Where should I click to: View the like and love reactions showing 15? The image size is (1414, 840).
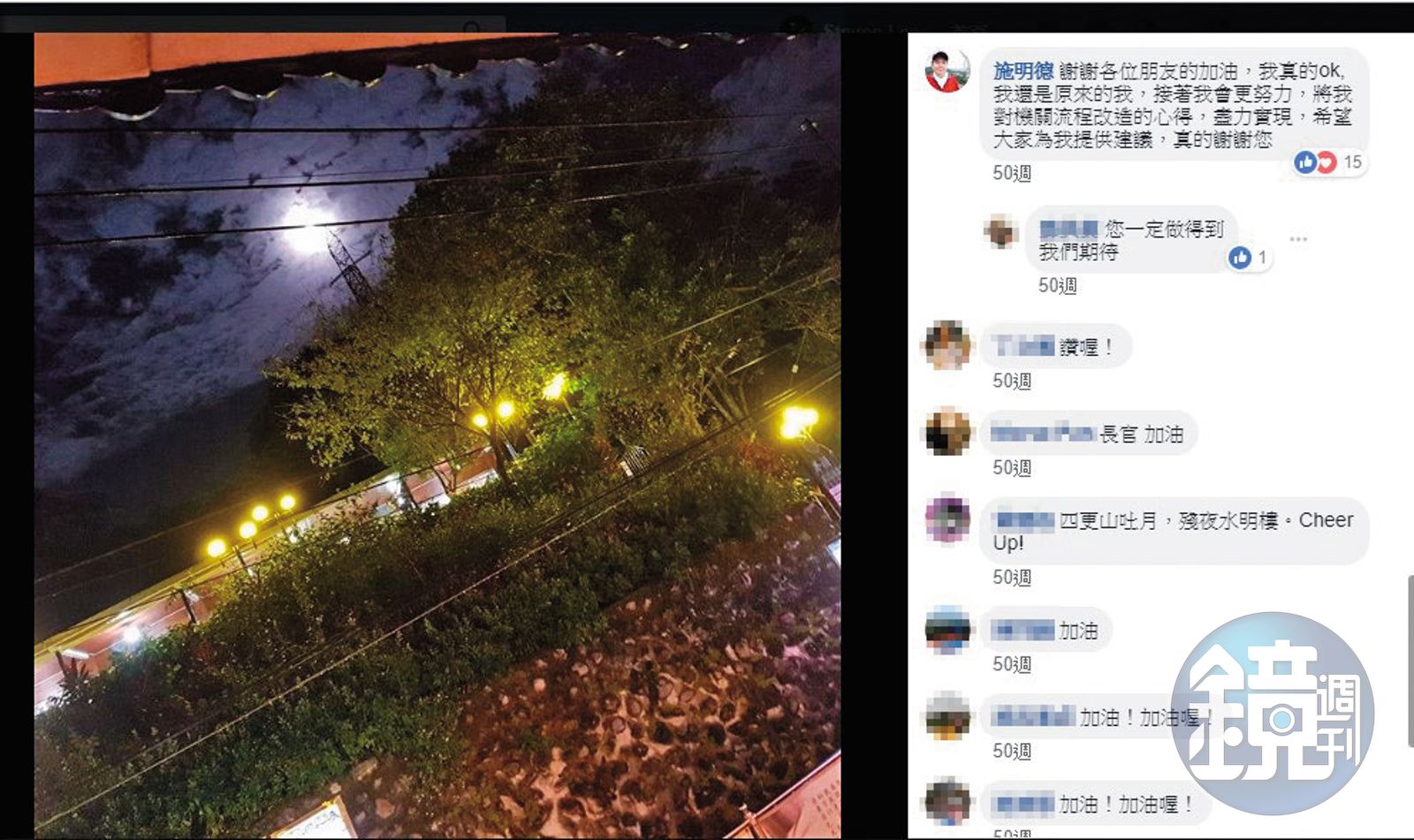[1329, 162]
